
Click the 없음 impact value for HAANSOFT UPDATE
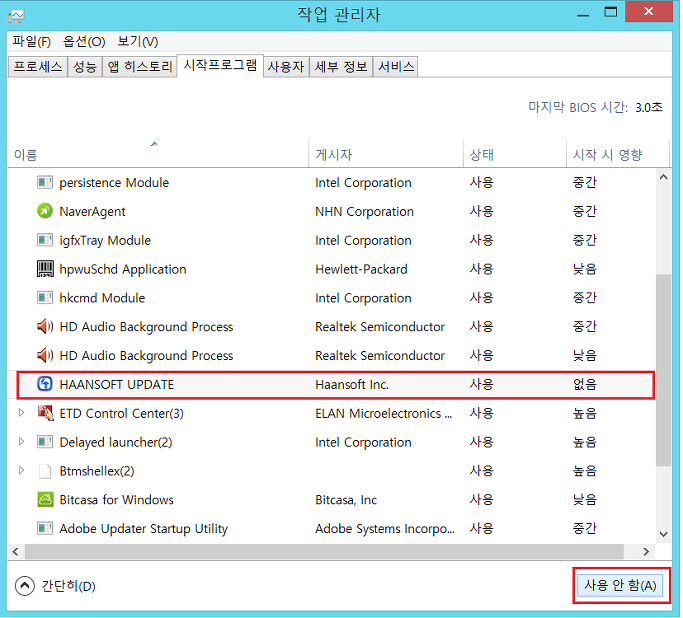pos(584,384)
